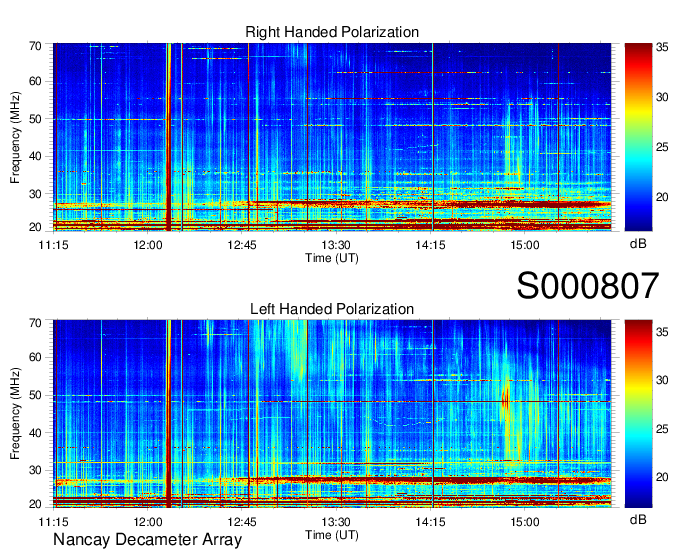Click the "Nancay Decameter Array" caption

coord(147,540)
